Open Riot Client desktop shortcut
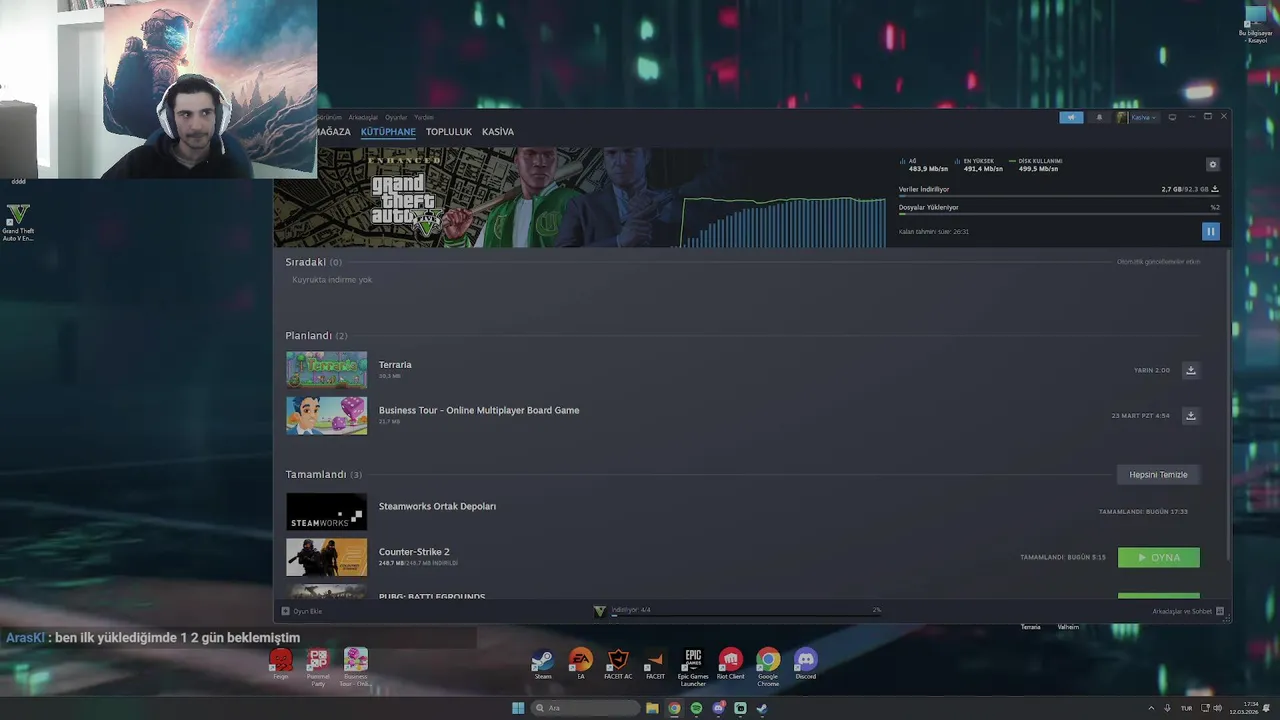 pos(730,664)
